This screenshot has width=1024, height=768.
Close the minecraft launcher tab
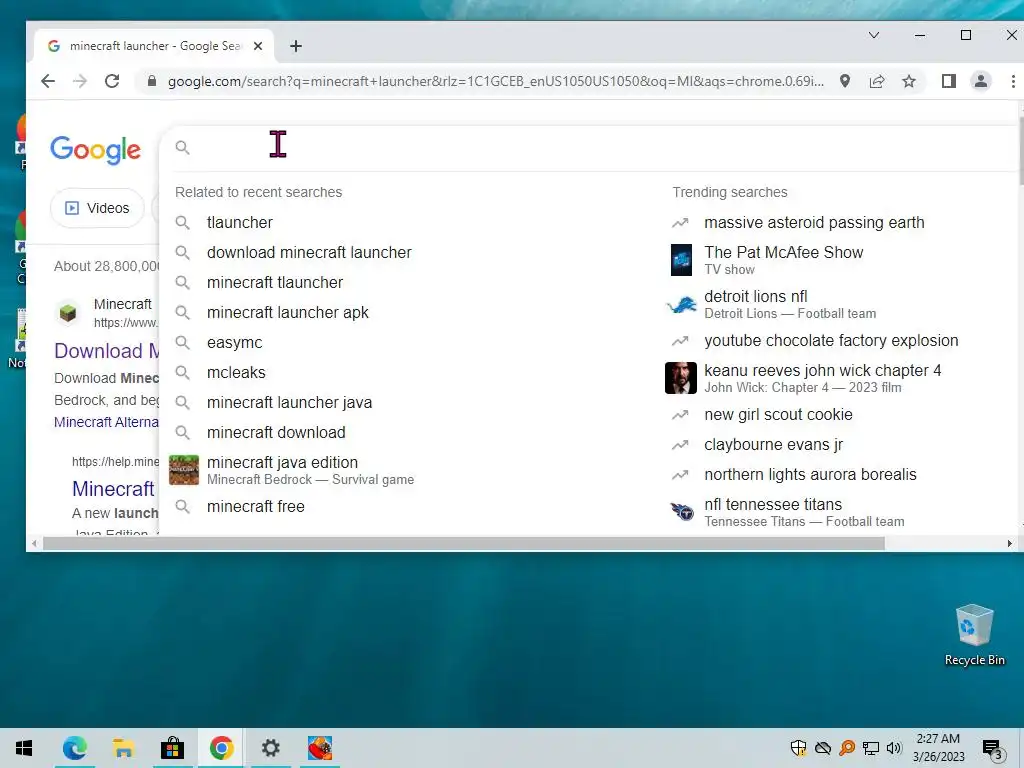click(x=258, y=46)
